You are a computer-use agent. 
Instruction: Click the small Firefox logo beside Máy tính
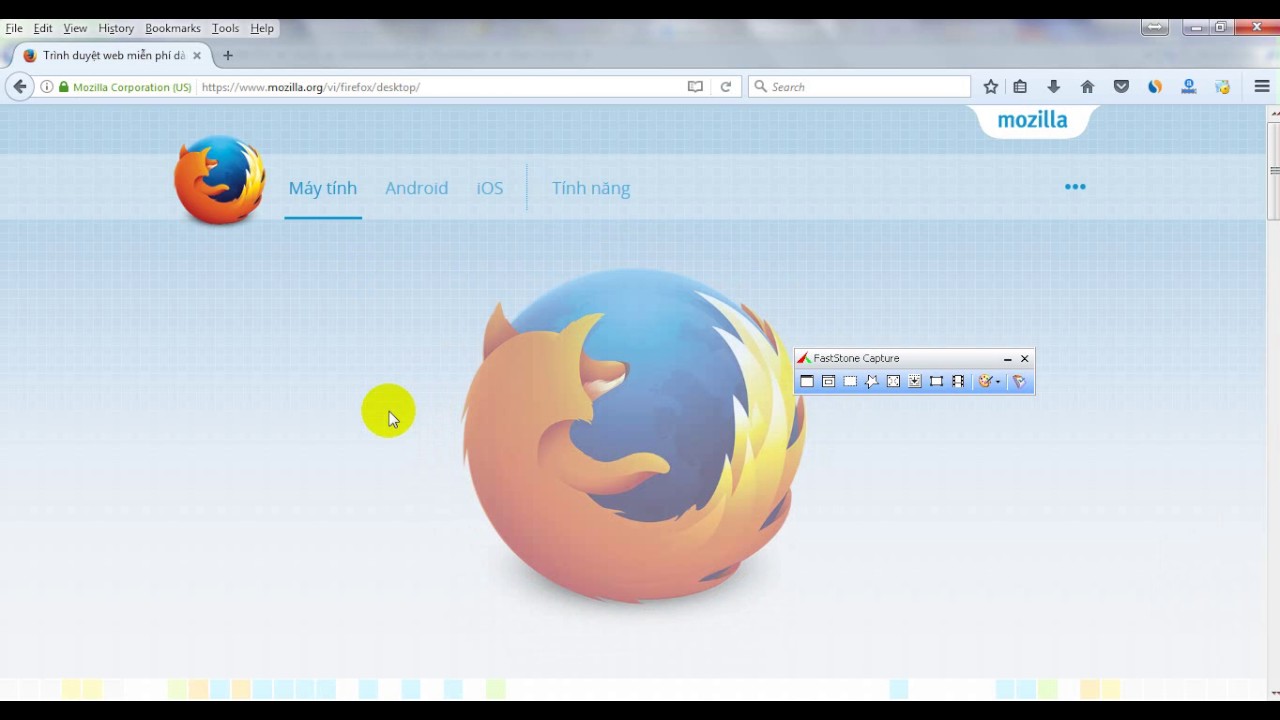point(220,180)
